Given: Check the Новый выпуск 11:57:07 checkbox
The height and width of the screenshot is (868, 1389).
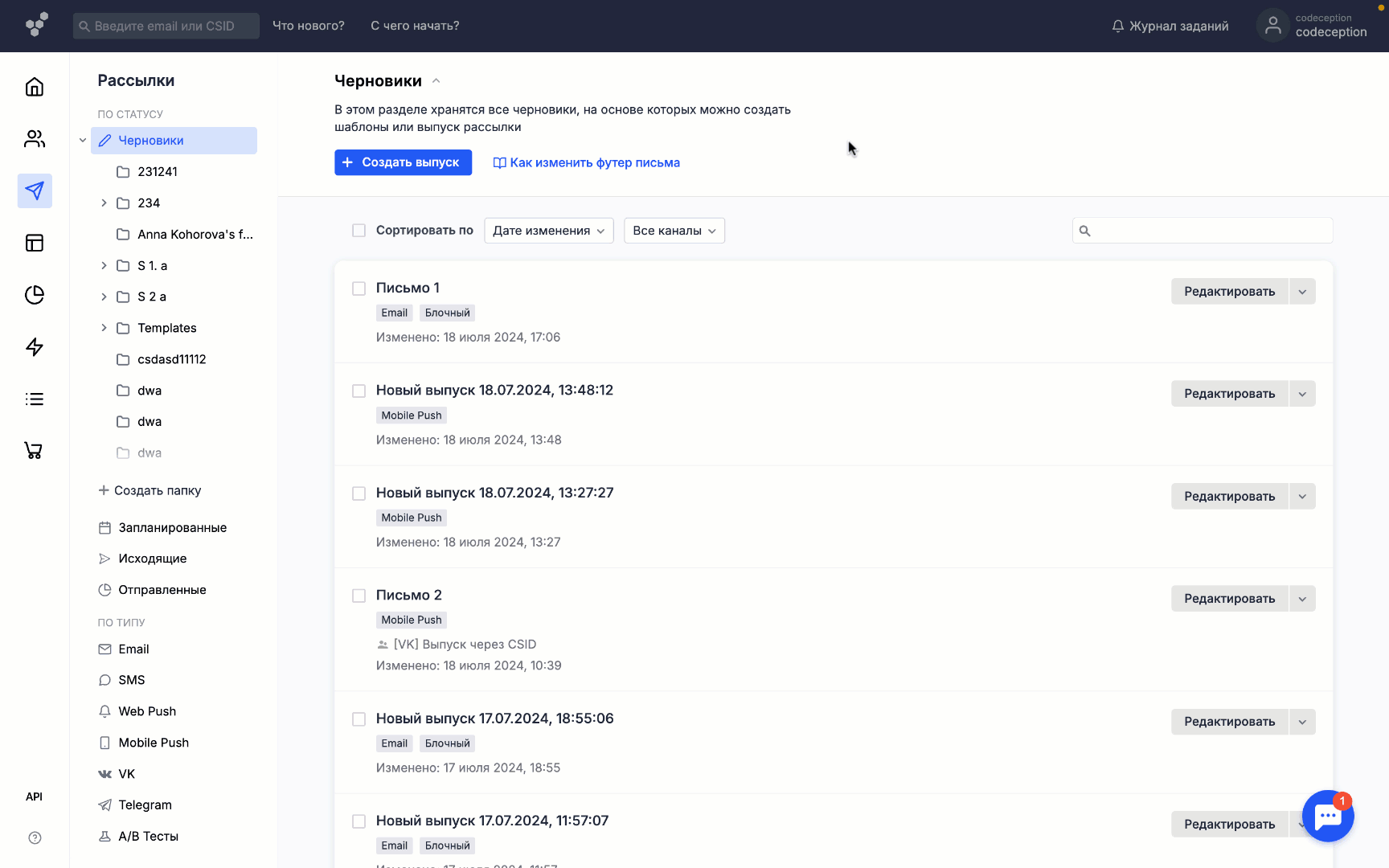Looking at the screenshot, I should tap(359, 821).
